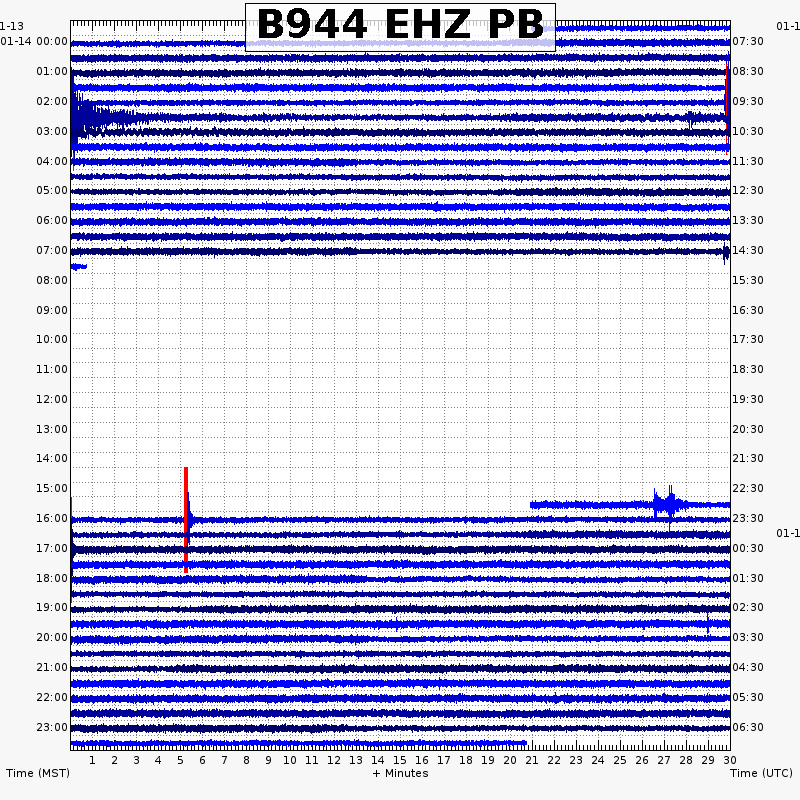Select the 23:30 UTC row label
Viewport: 800px width, 800px height.
pos(748,518)
